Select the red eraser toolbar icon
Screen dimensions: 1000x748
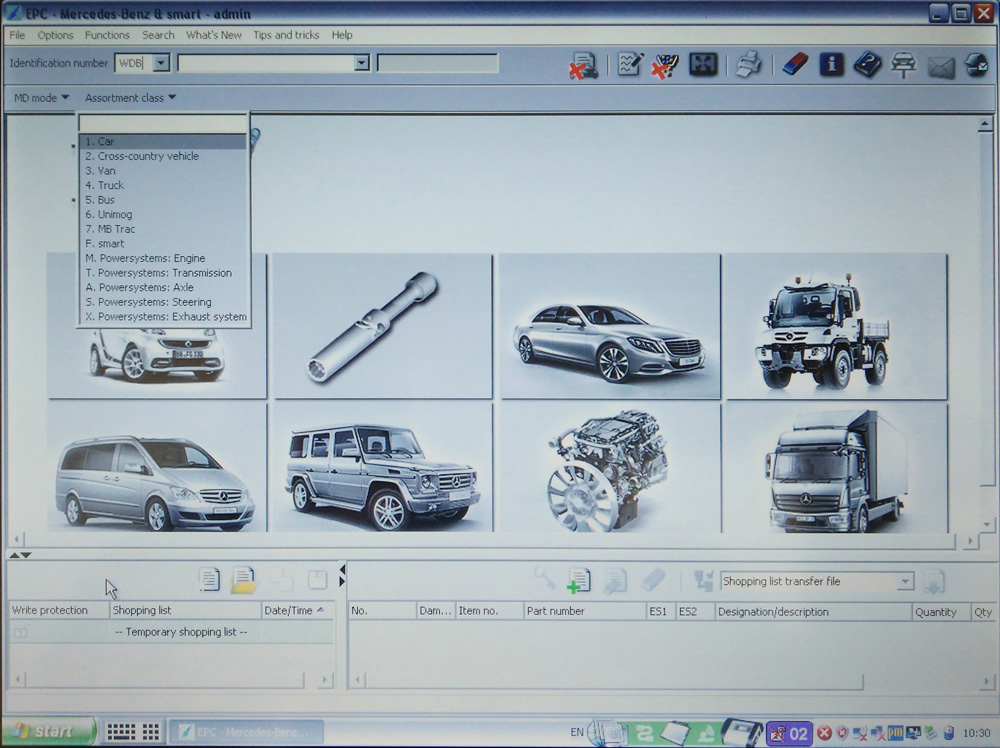coord(795,64)
